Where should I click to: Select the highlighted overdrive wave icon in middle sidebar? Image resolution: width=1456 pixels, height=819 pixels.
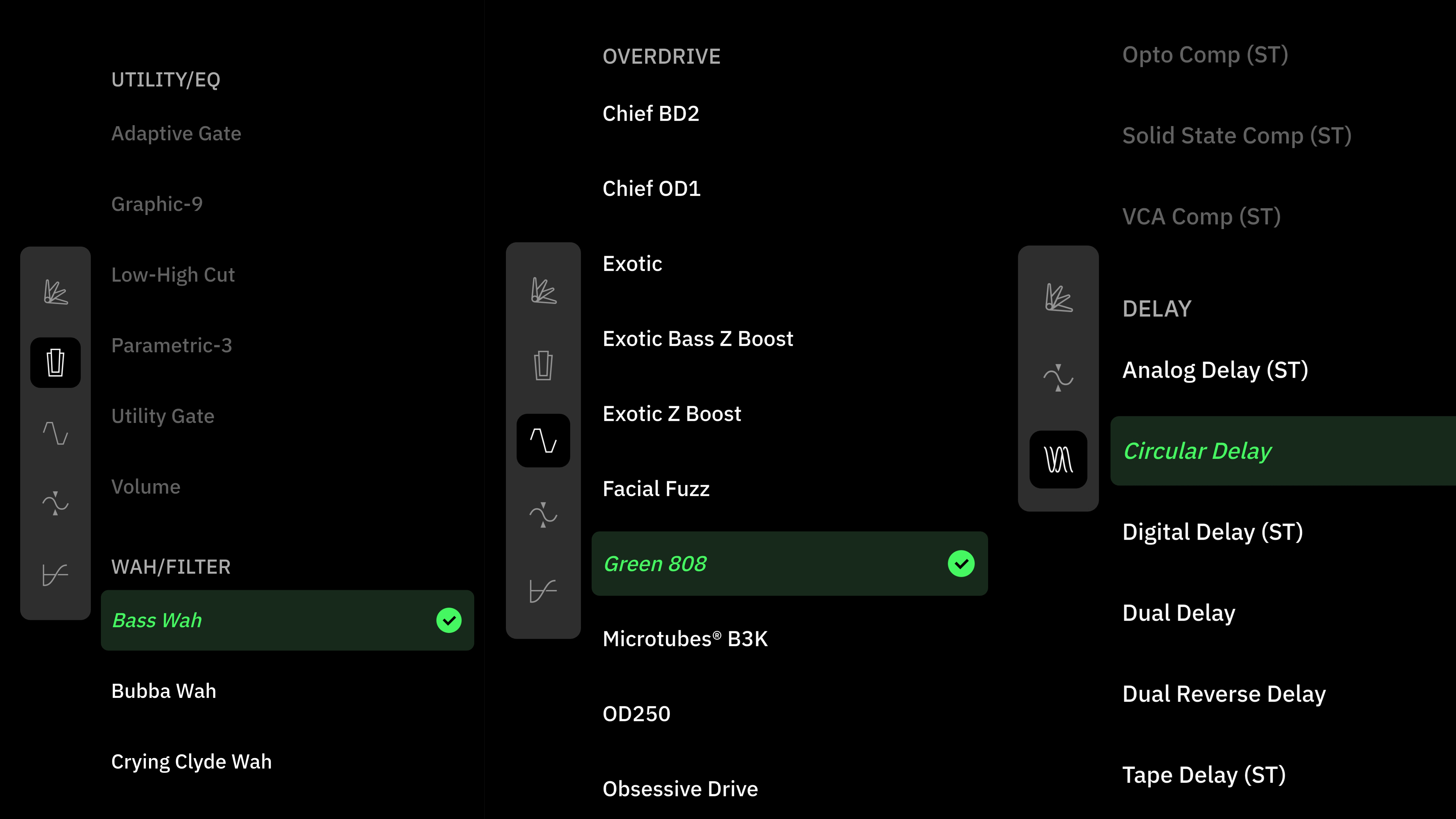[543, 440]
